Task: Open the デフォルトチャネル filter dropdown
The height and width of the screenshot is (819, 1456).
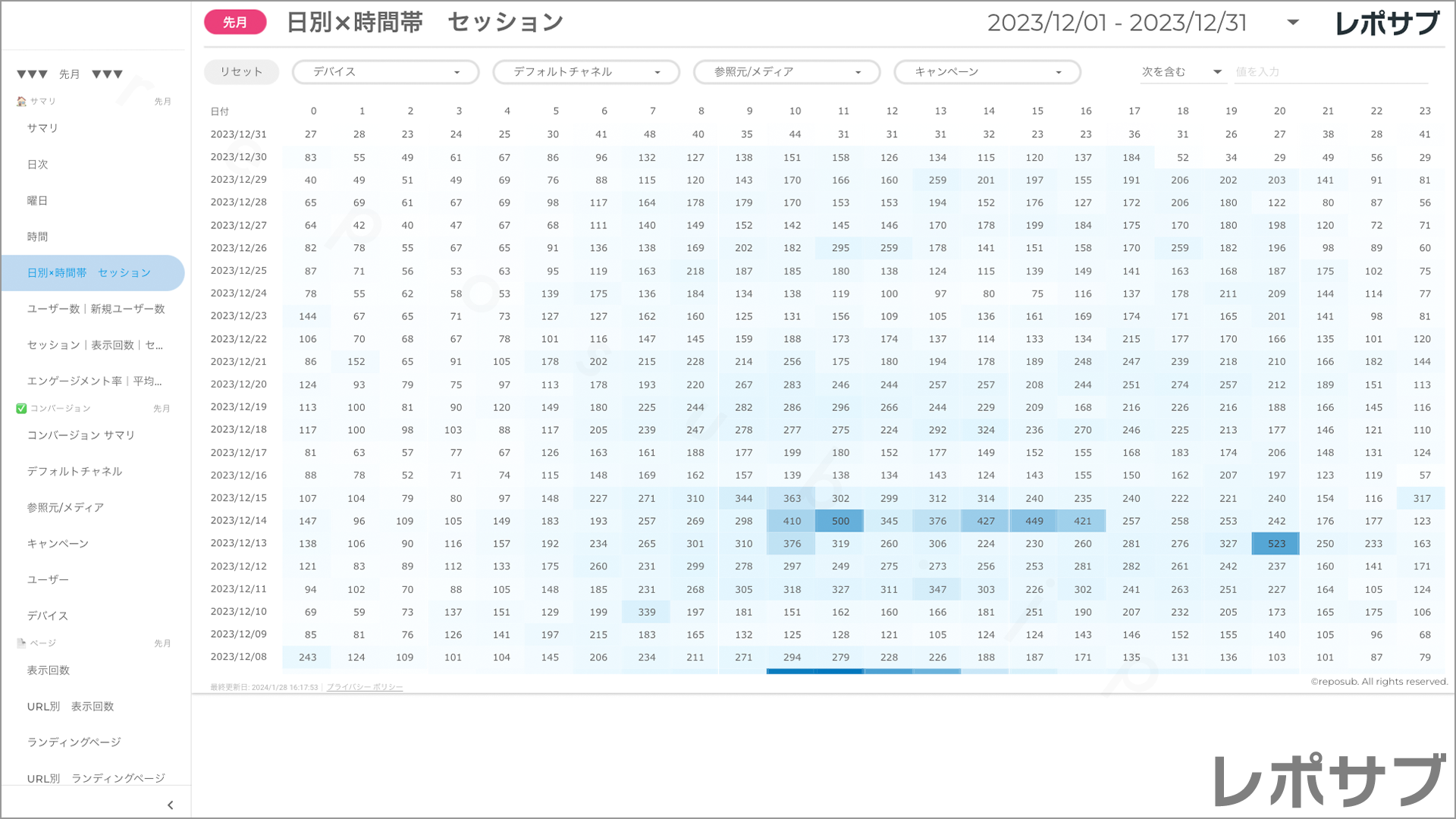Action: (x=585, y=72)
